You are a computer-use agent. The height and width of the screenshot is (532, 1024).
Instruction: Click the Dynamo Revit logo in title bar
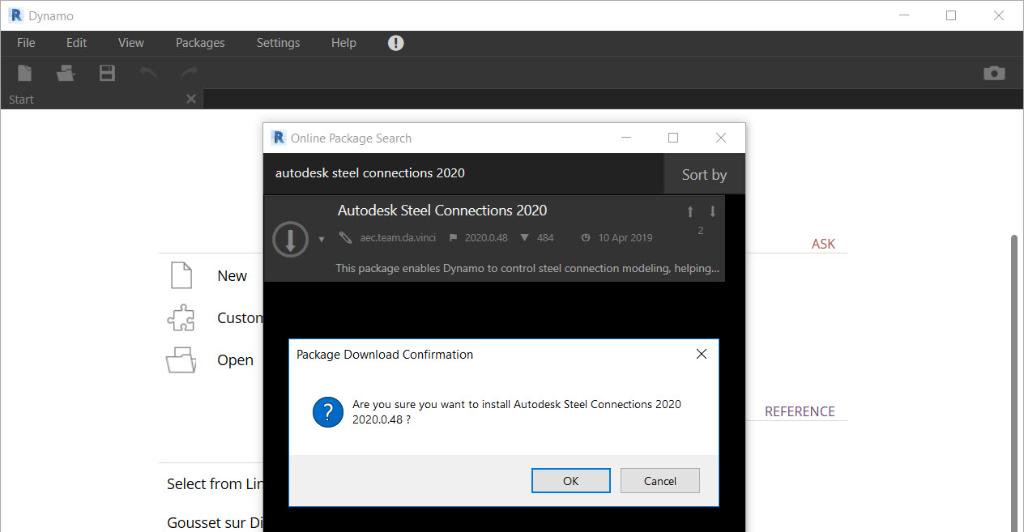click(16, 15)
